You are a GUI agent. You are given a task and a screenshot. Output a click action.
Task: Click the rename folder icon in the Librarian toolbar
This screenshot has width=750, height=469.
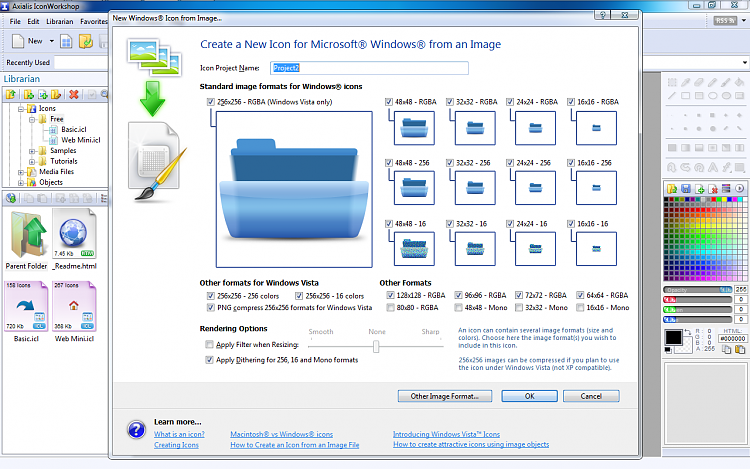click(x=56, y=94)
